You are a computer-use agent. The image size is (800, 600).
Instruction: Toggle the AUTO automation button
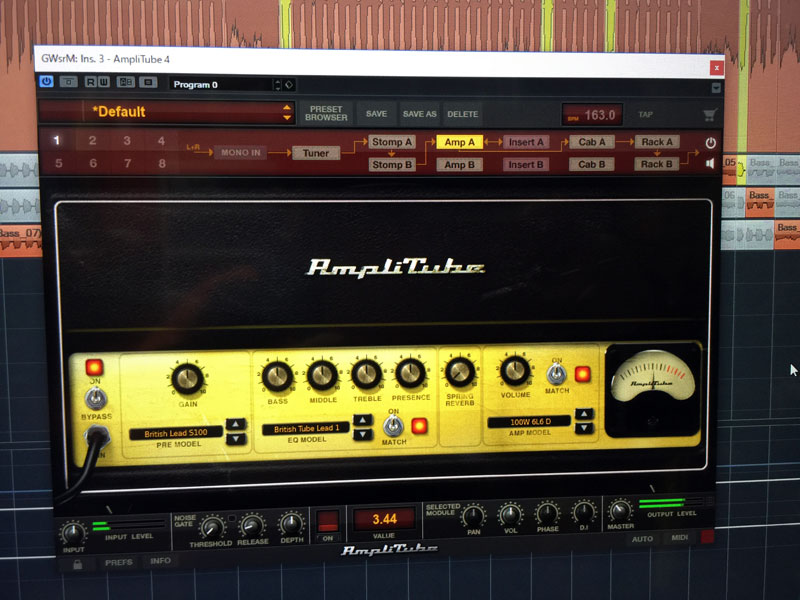pyautogui.click(x=642, y=539)
